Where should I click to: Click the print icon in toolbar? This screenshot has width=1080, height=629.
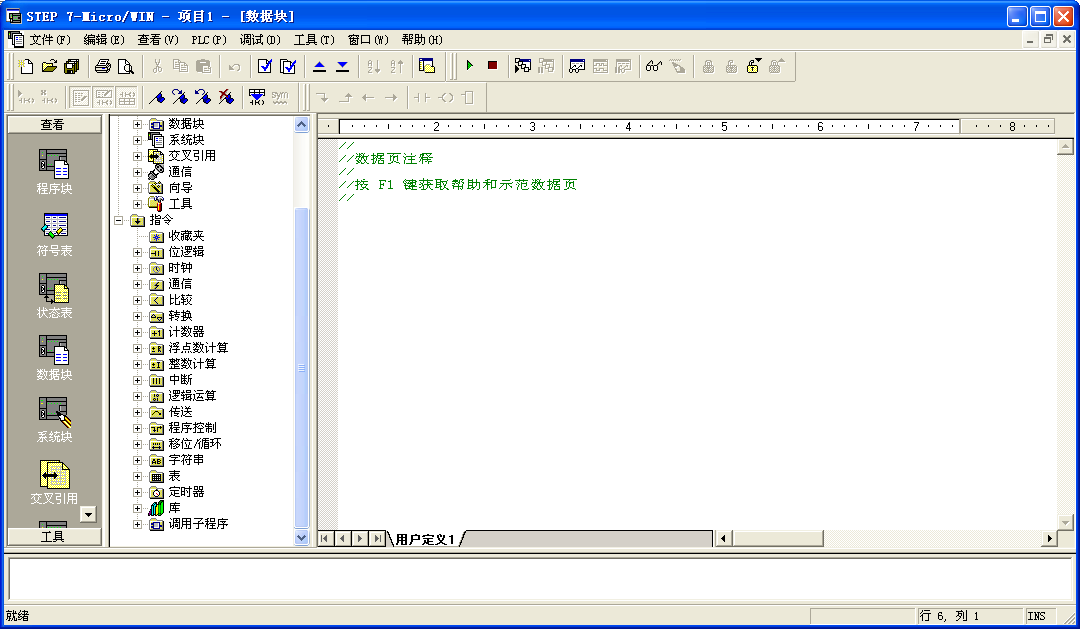[102, 66]
